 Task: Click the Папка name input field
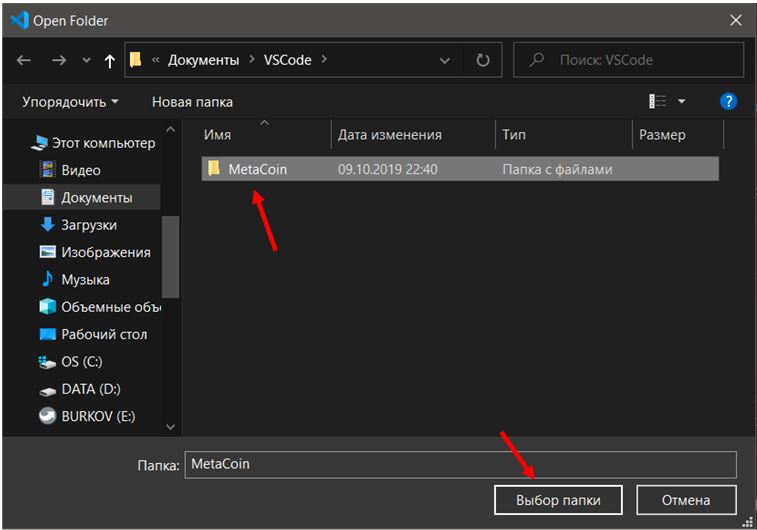tap(460, 464)
